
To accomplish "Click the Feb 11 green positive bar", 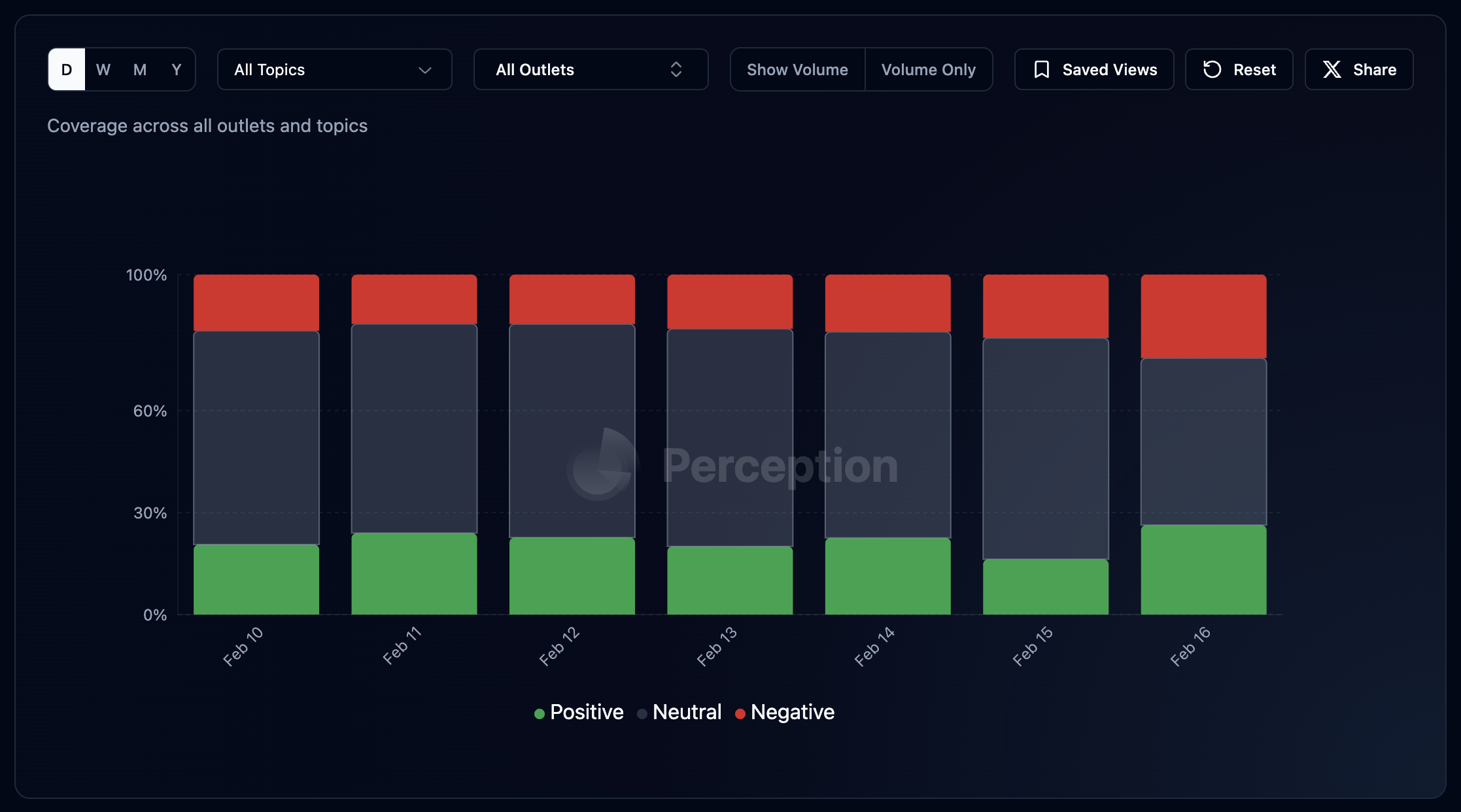I will (x=414, y=573).
